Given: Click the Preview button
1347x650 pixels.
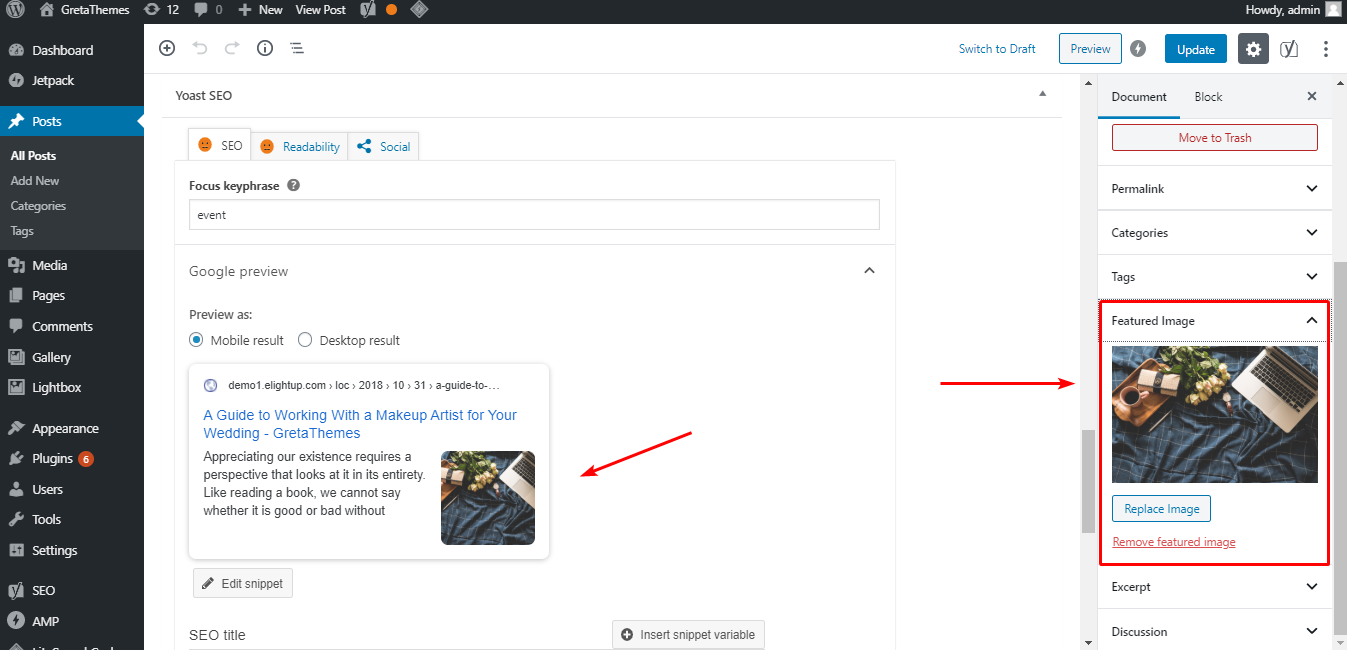Looking at the screenshot, I should pyautogui.click(x=1090, y=49).
